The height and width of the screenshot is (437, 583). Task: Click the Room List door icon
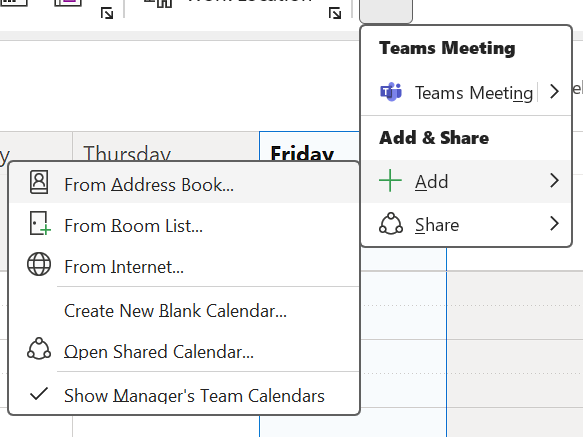40,224
